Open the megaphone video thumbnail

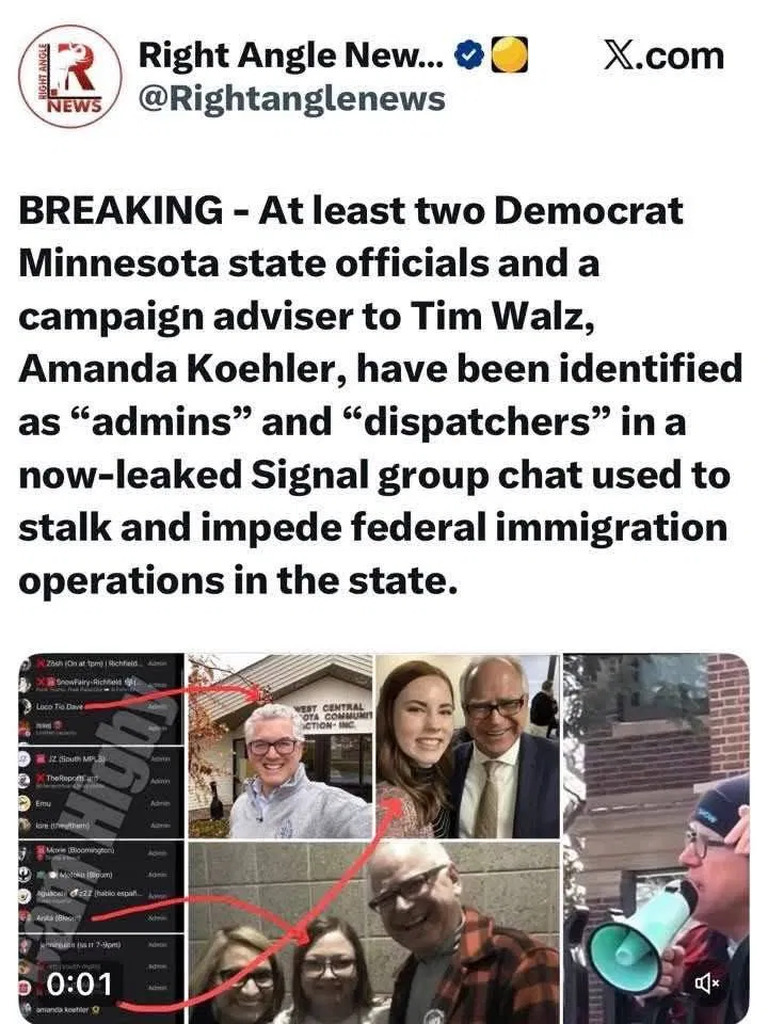pyautogui.click(x=656, y=839)
